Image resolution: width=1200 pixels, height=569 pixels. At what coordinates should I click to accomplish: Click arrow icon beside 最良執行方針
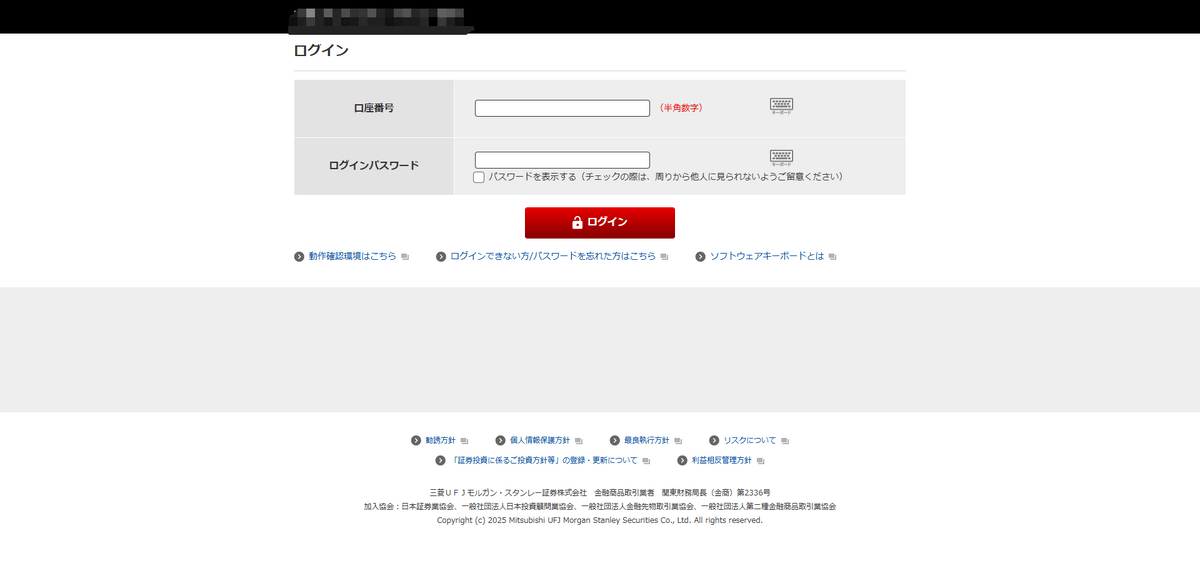point(615,440)
